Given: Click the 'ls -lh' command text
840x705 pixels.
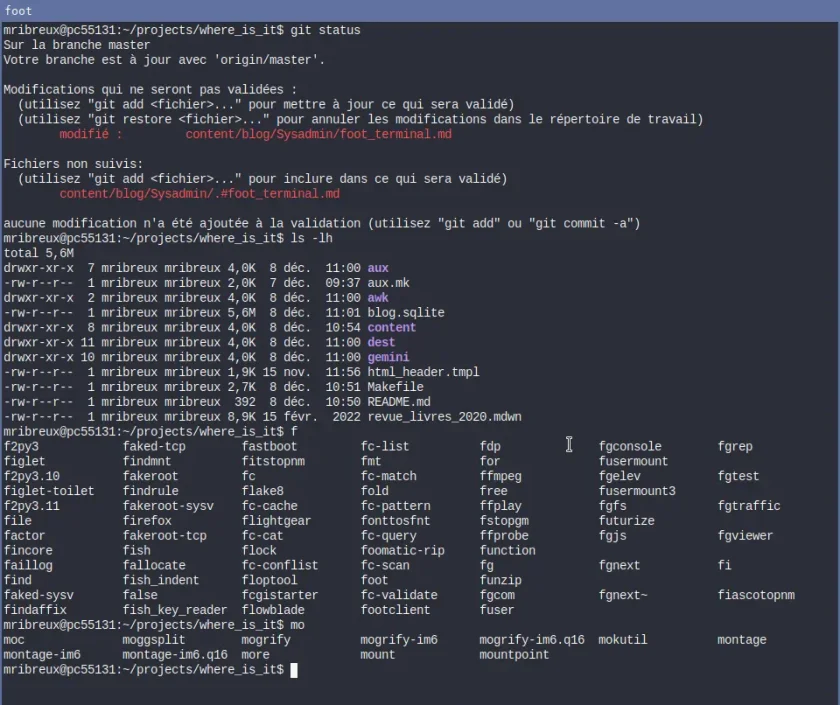Looking at the screenshot, I should click(x=311, y=238).
